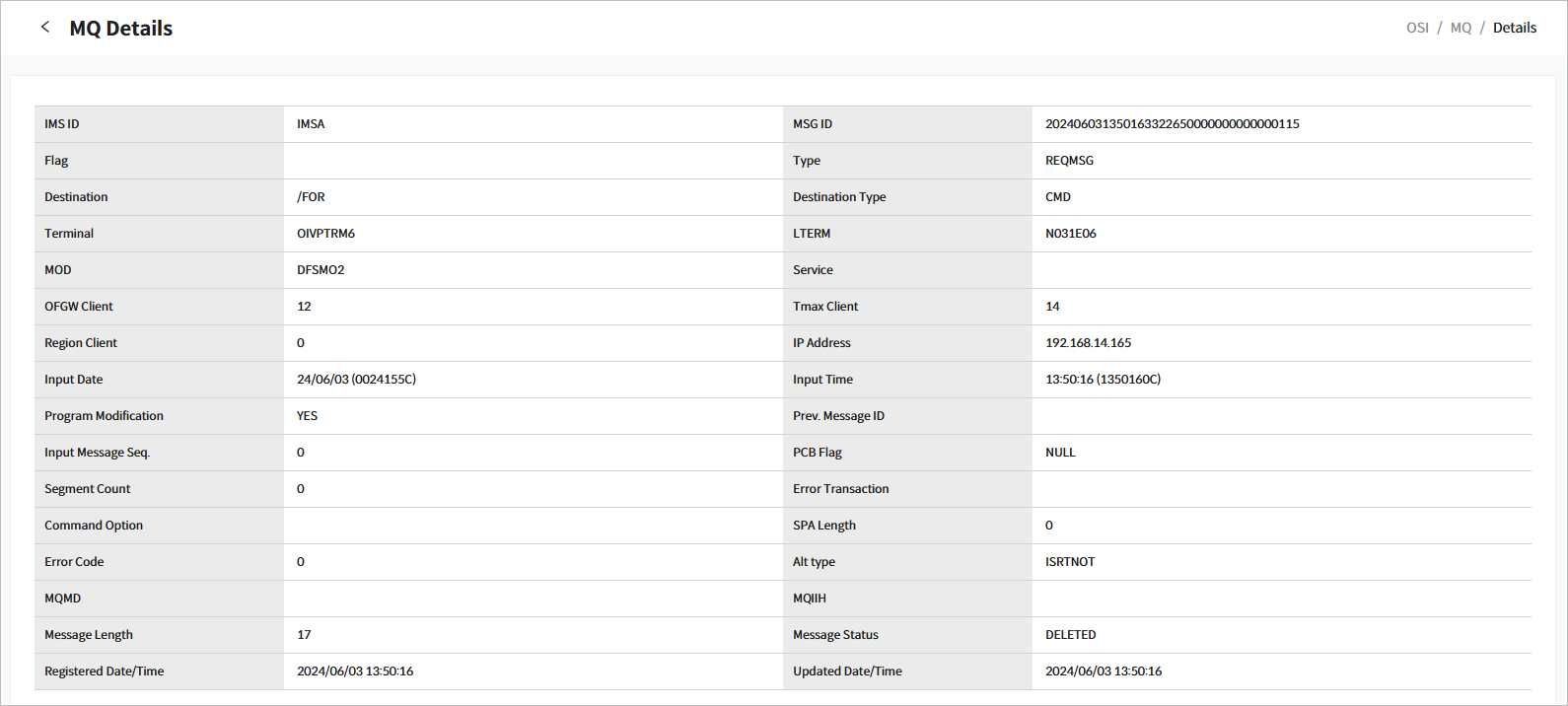Click the IMSA value of IMS ID
Screen dimensions: 1568x706
tap(311, 124)
